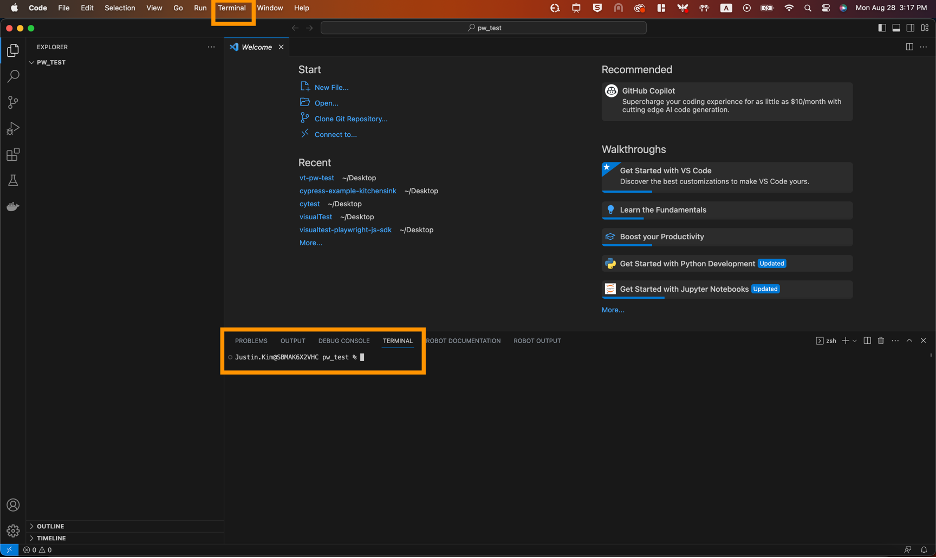Open Learn the Fundamentals walkthrough
The height and width of the screenshot is (558, 936).
click(727, 210)
